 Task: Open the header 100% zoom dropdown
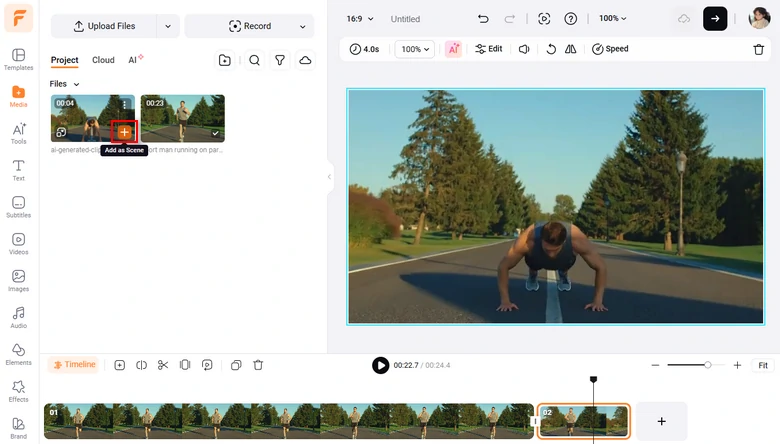pos(612,18)
